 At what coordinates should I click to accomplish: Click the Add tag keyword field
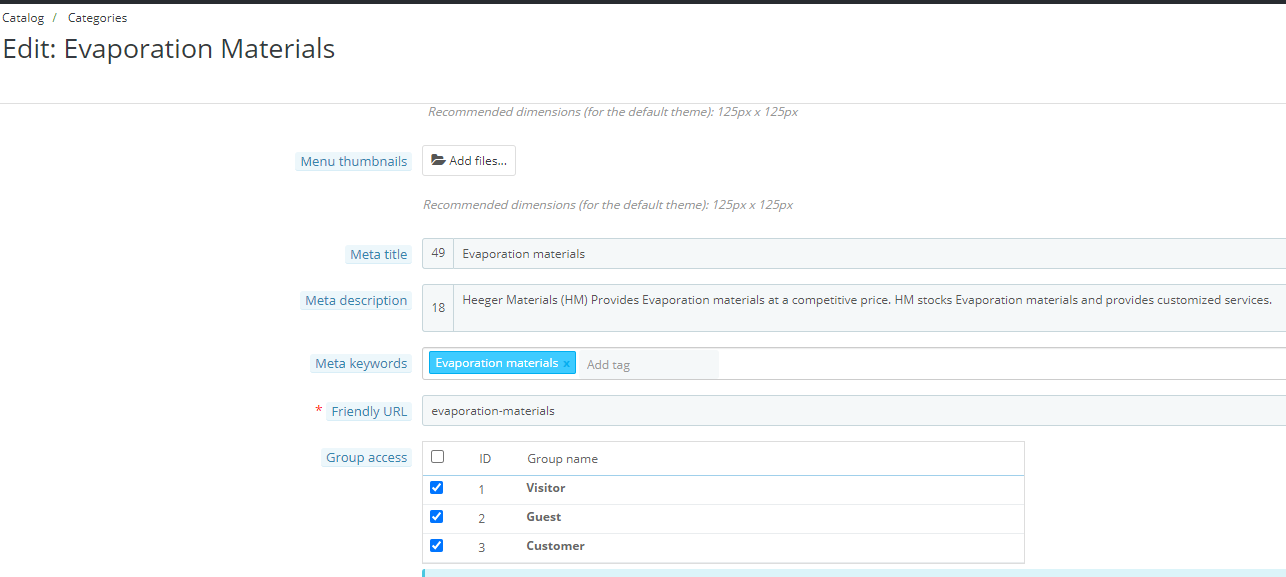click(650, 364)
